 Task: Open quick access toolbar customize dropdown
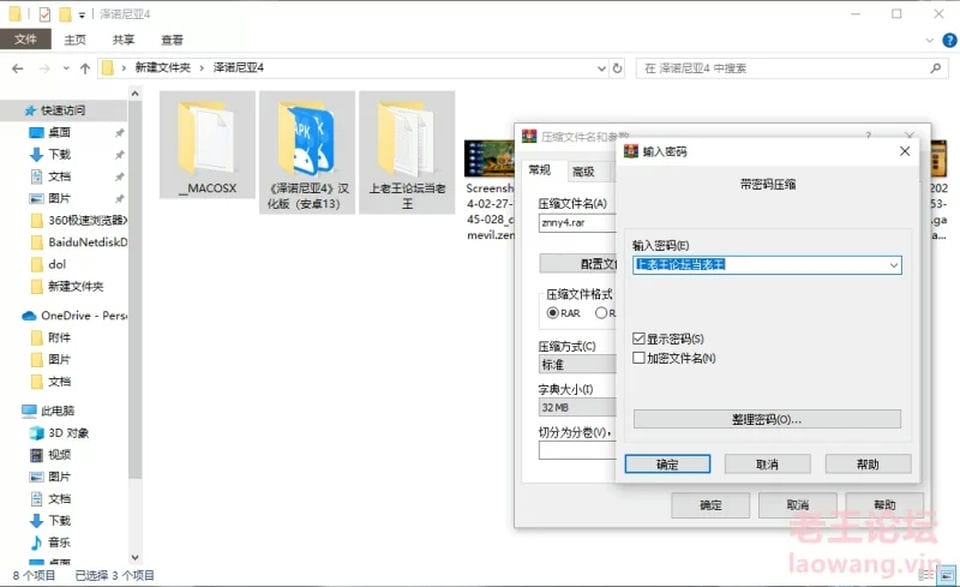(81, 15)
